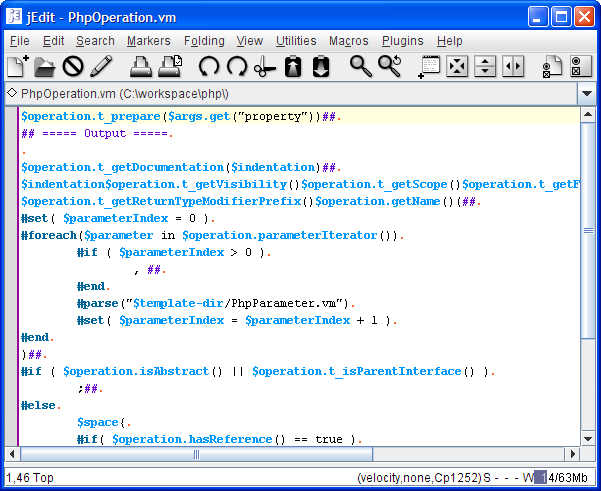Image resolution: width=601 pixels, height=491 pixels.
Task: Toggle the 'S' selection mode indicator in status bar
Action: tap(487, 478)
